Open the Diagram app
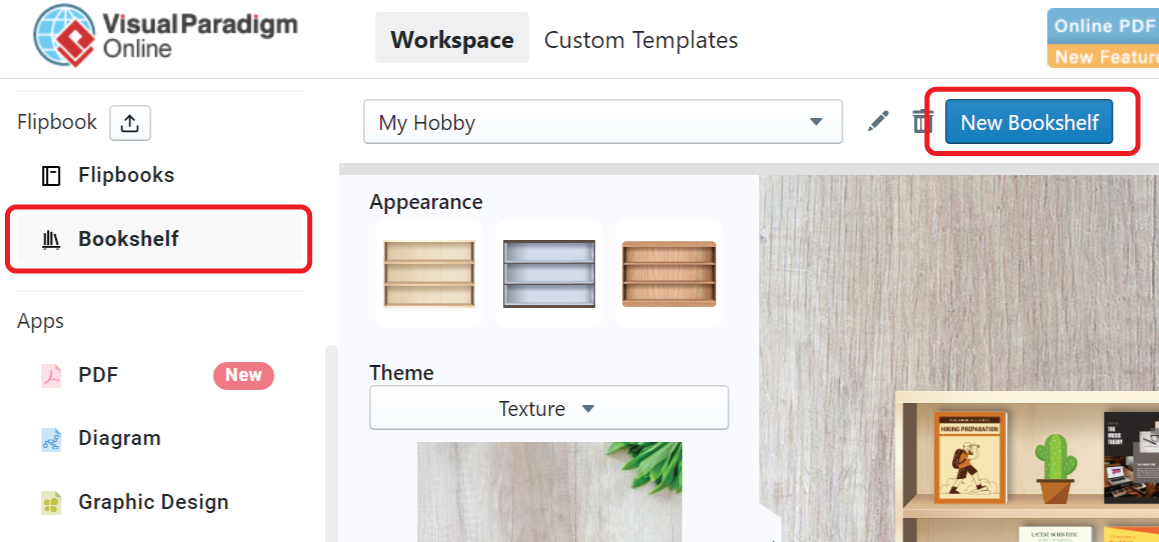The image size is (1159, 542). coord(119,438)
